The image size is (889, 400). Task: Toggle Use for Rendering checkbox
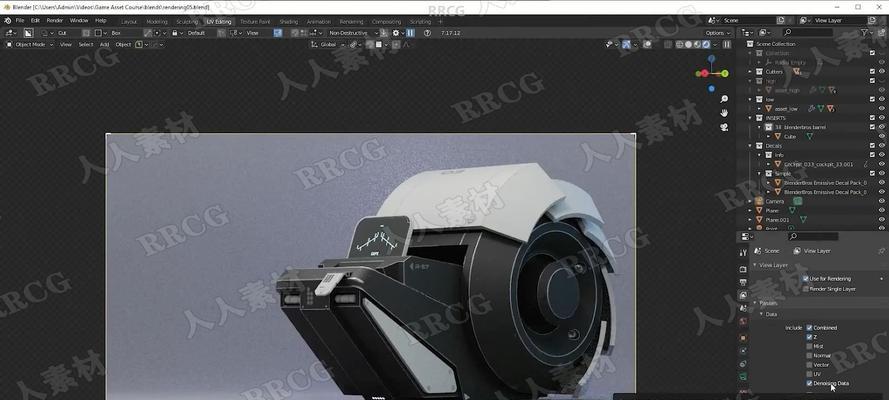click(806, 279)
